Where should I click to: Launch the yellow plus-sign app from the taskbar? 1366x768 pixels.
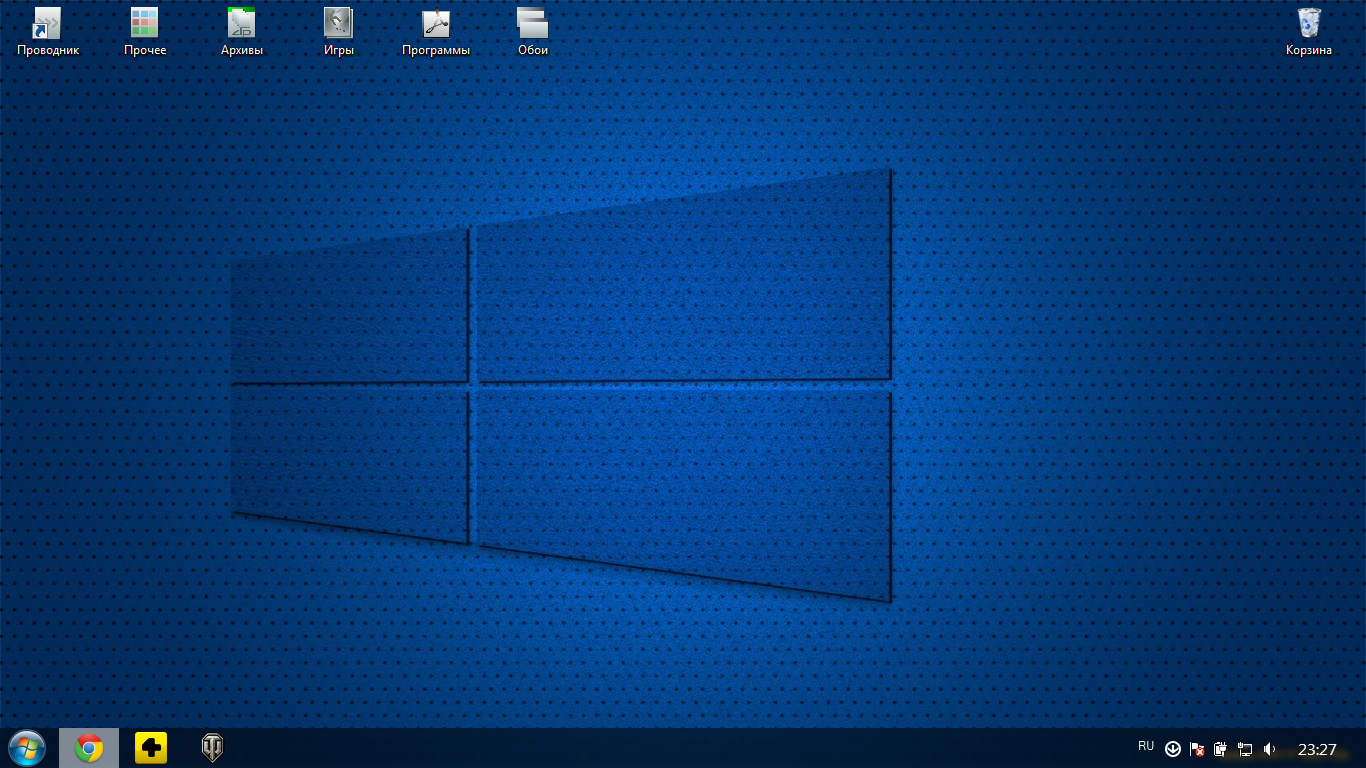pyautogui.click(x=151, y=748)
